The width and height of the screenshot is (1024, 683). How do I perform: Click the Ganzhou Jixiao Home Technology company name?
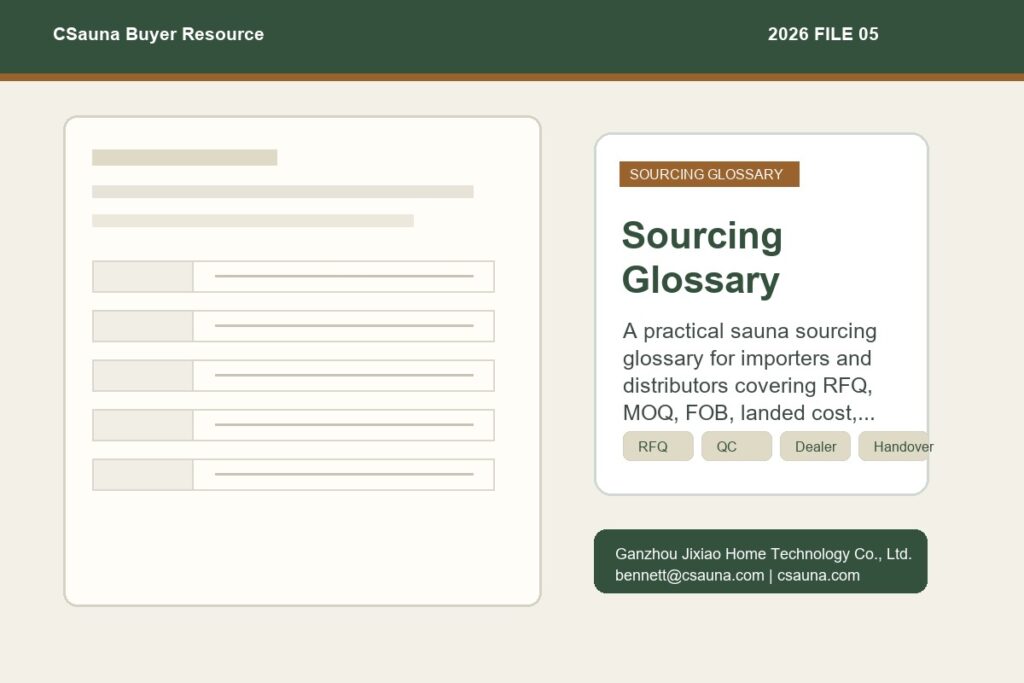pyautogui.click(x=763, y=554)
